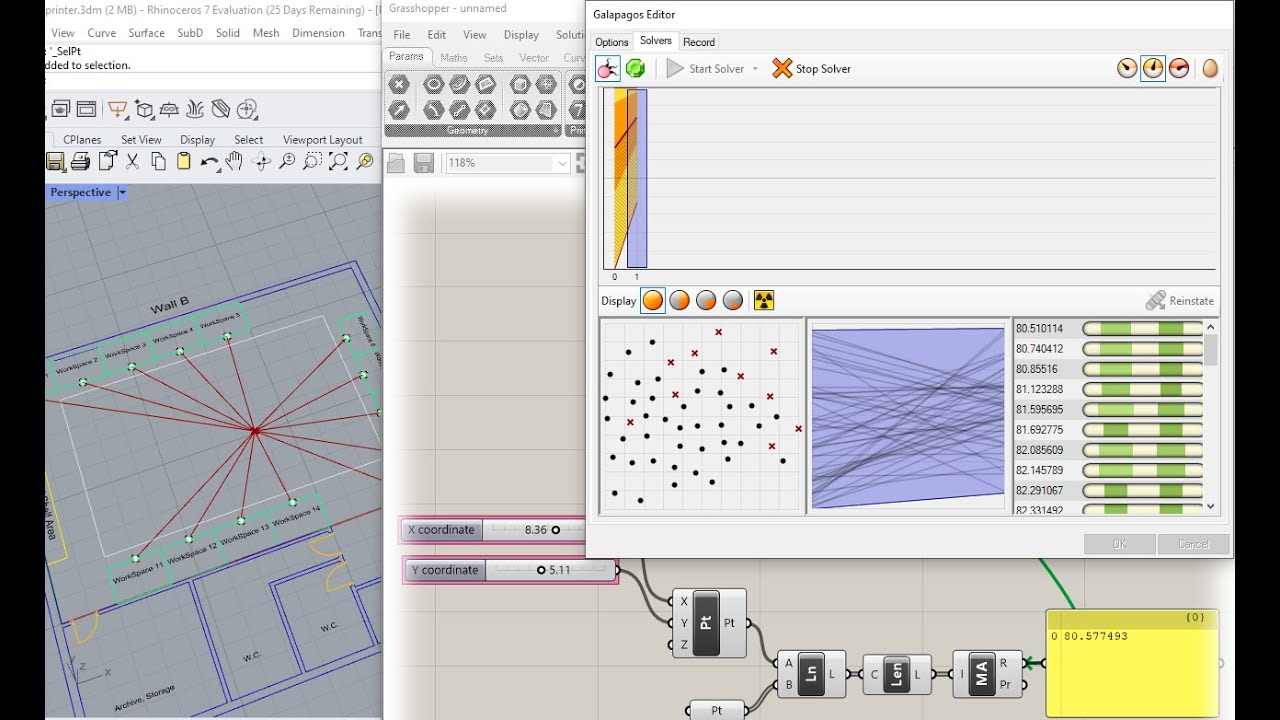This screenshot has height=720, width=1280.
Task: Click the Grasshopper save file disk icon
Action: coord(423,163)
